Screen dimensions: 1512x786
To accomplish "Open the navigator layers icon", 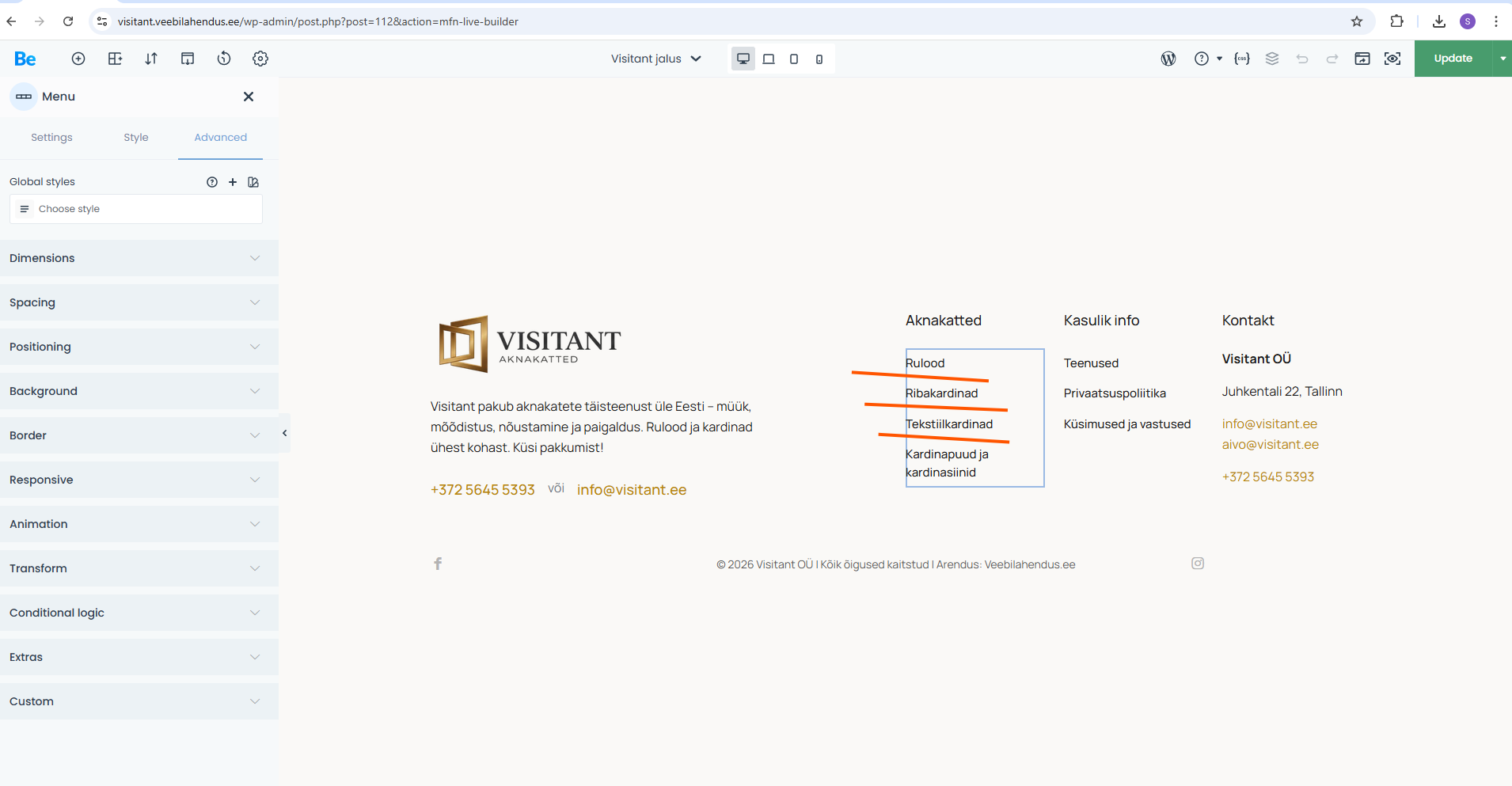I will pyautogui.click(x=1272, y=59).
